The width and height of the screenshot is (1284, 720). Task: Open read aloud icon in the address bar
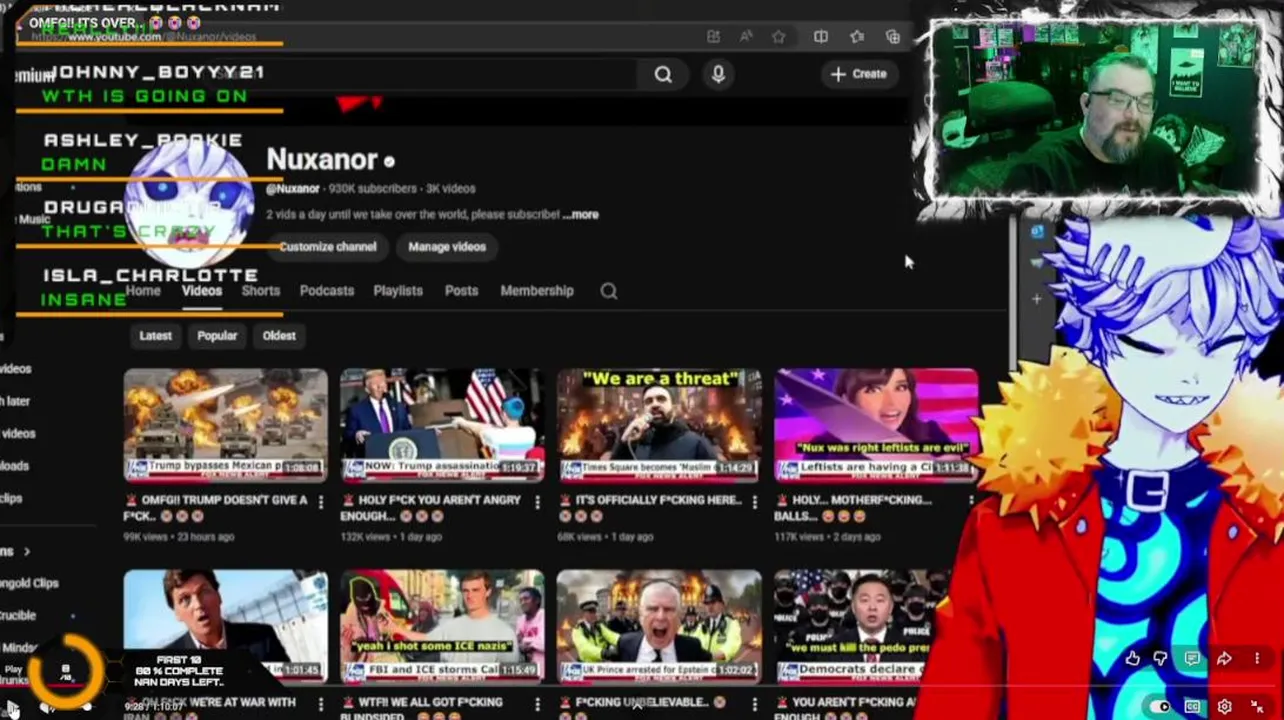point(746,37)
